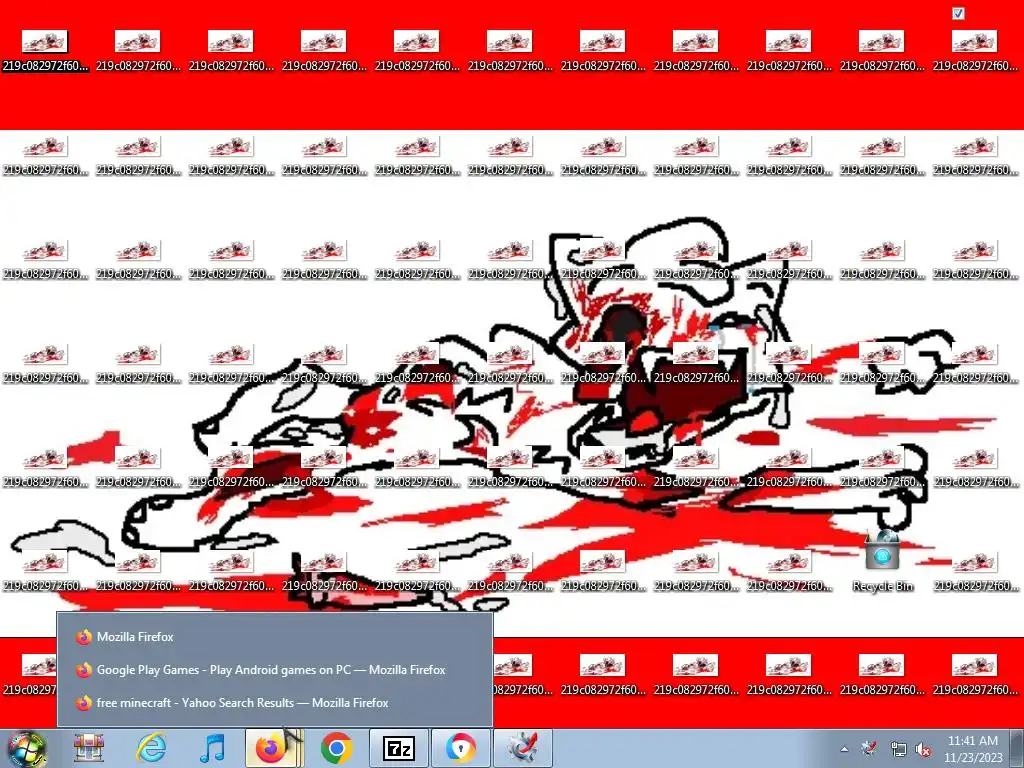The height and width of the screenshot is (768, 1024).
Task: Click the muted volume speaker tray icon
Action: [x=923, y=749]
